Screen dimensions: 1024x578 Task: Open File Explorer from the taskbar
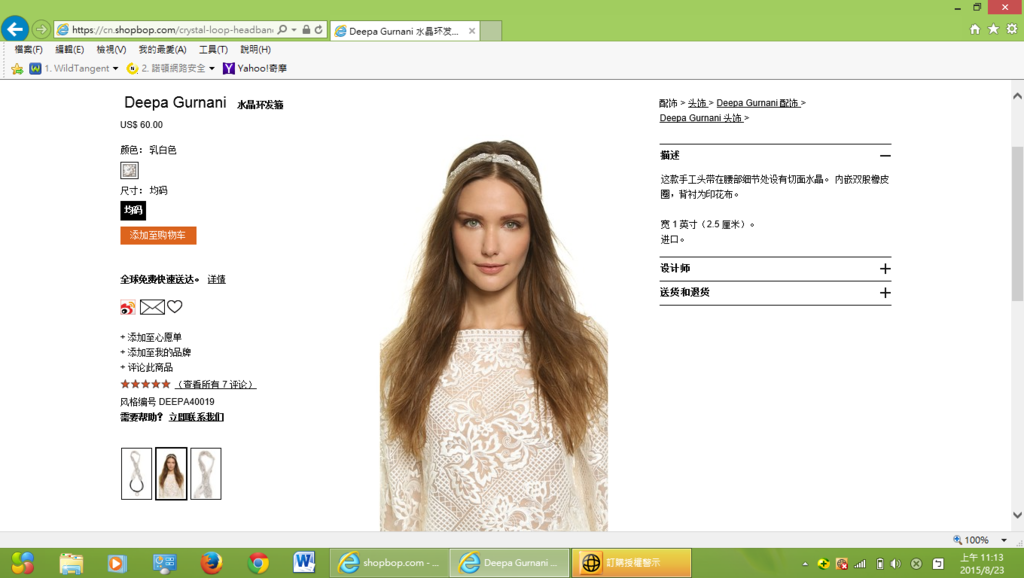(71, 563)
